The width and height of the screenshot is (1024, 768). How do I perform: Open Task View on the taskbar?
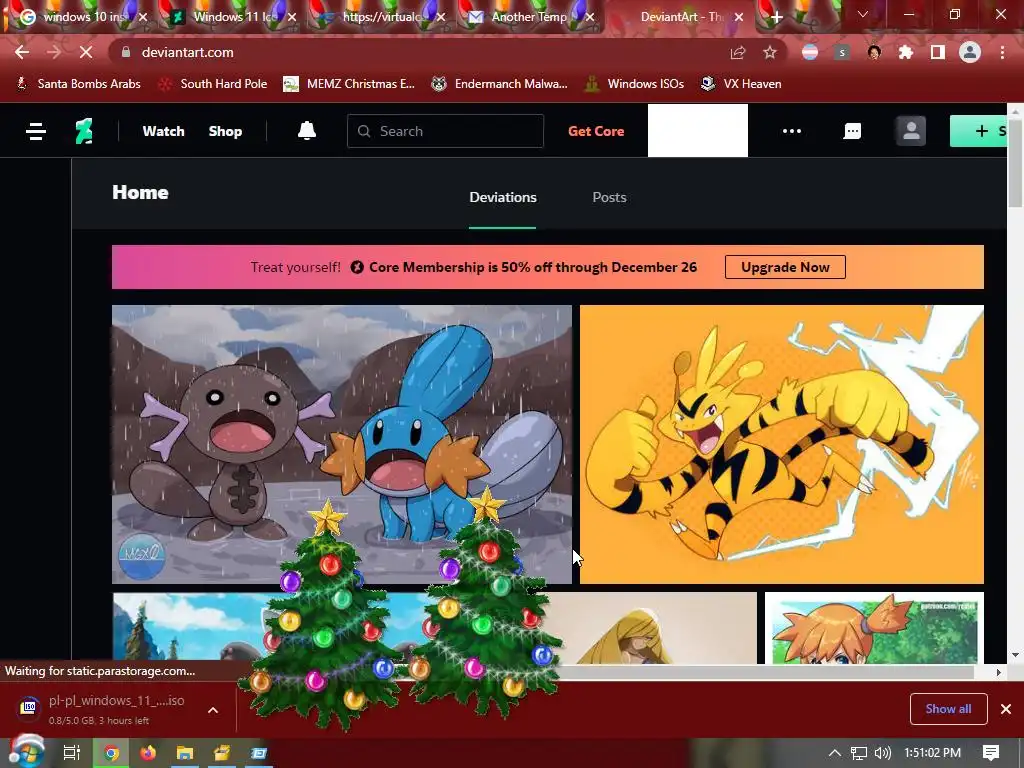pyautogui.click(x=72, y=753)
